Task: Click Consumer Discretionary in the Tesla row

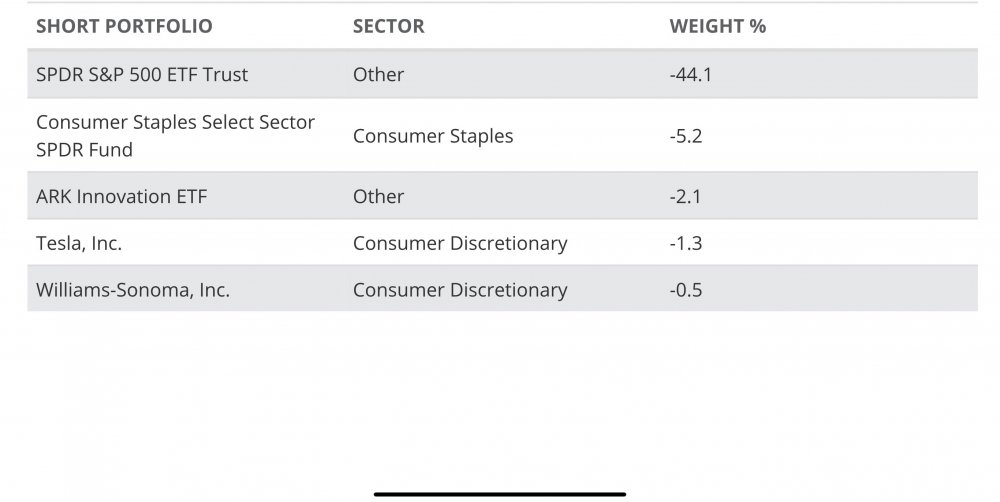Action: [460, 243]
